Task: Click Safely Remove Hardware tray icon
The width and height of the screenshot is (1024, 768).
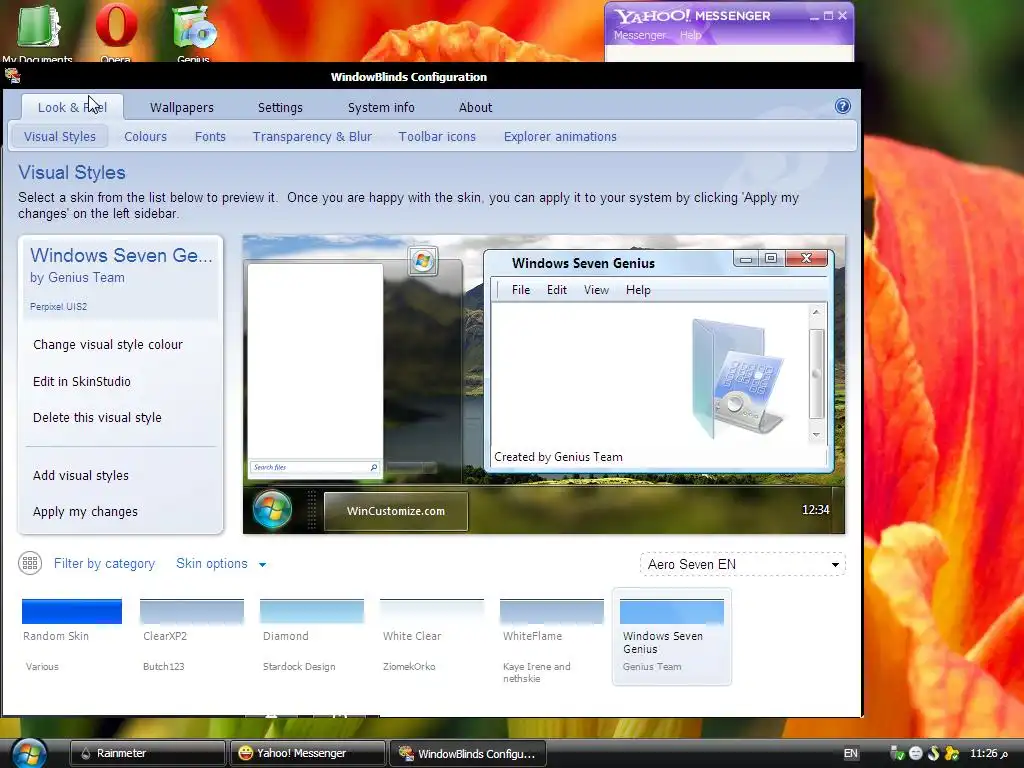Action: click(897, 754)
